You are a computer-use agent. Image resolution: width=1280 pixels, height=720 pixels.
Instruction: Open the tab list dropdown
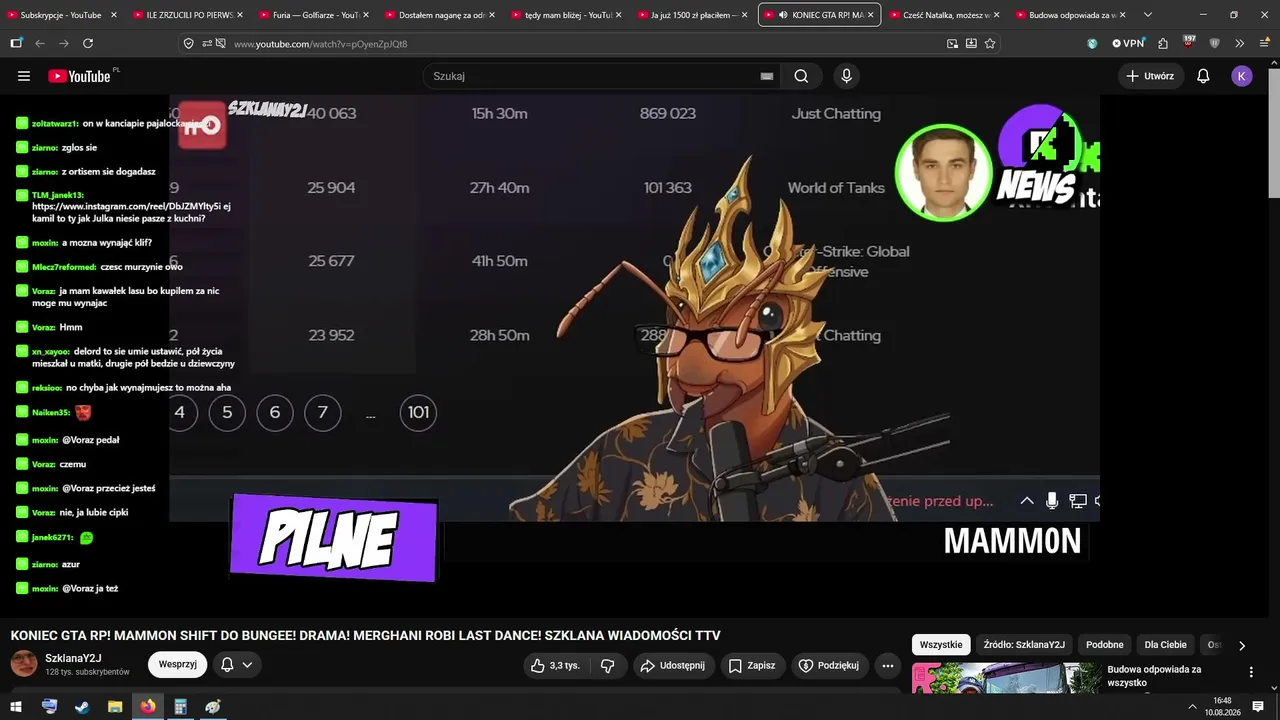coord(1147,15)
